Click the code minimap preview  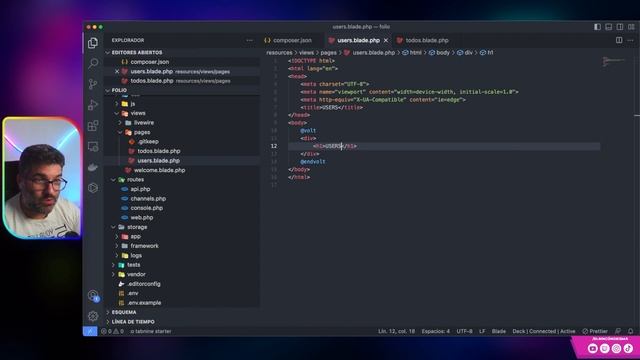point(613,62)
